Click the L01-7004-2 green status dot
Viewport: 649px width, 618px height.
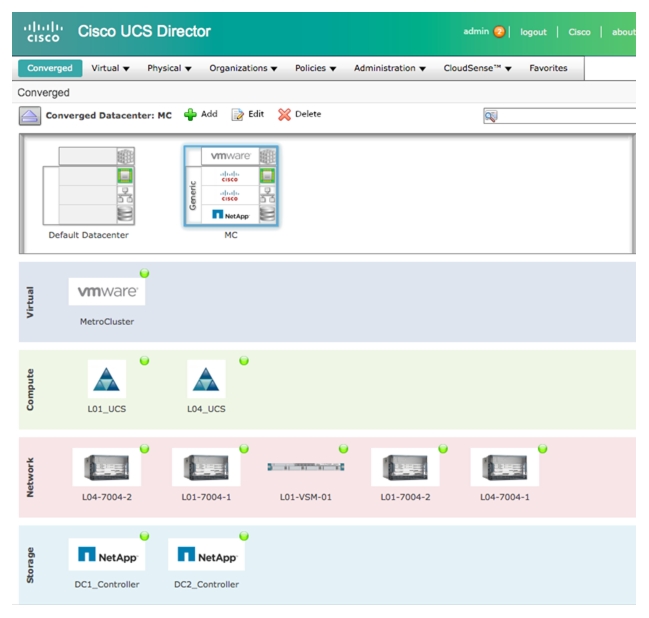pos(443,449)
